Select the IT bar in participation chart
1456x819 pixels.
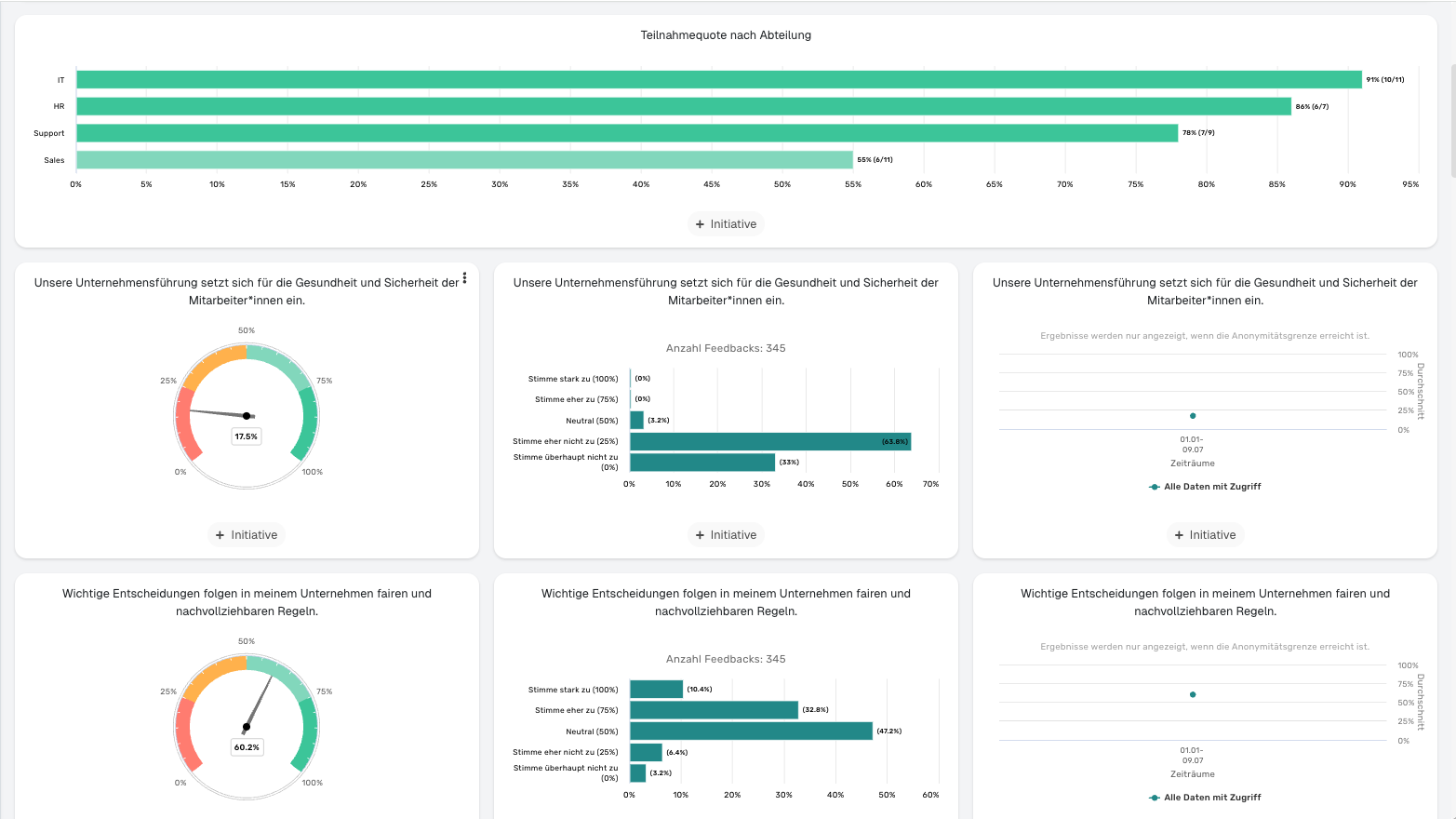pos(718,80)
